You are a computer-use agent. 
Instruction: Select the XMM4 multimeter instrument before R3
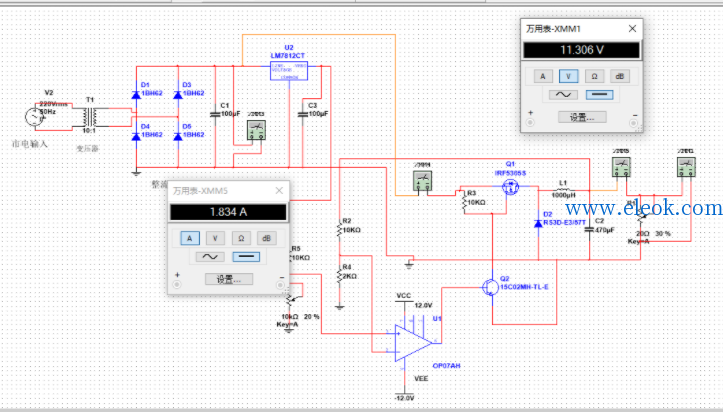[422, 181]
